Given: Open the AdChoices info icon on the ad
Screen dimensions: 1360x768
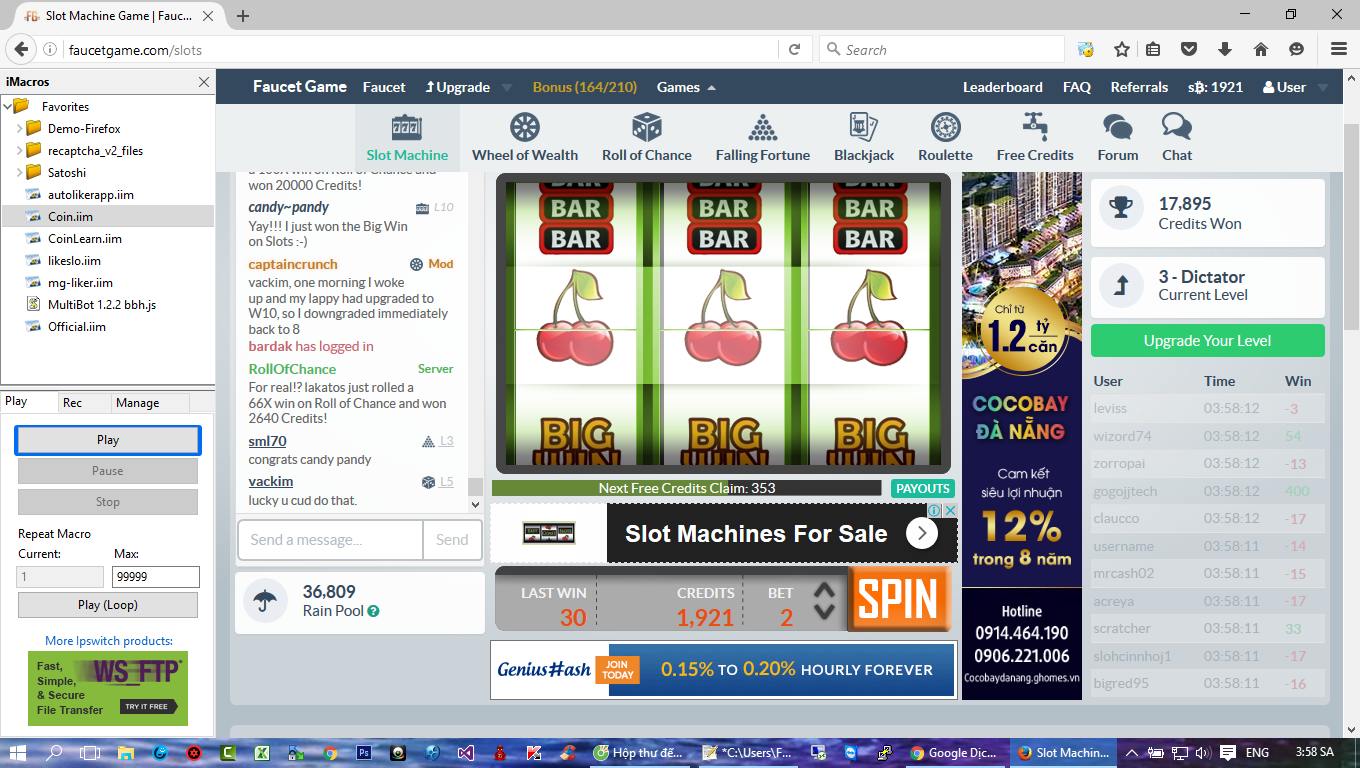Looking at the screenshot, I should click(934, 511).
